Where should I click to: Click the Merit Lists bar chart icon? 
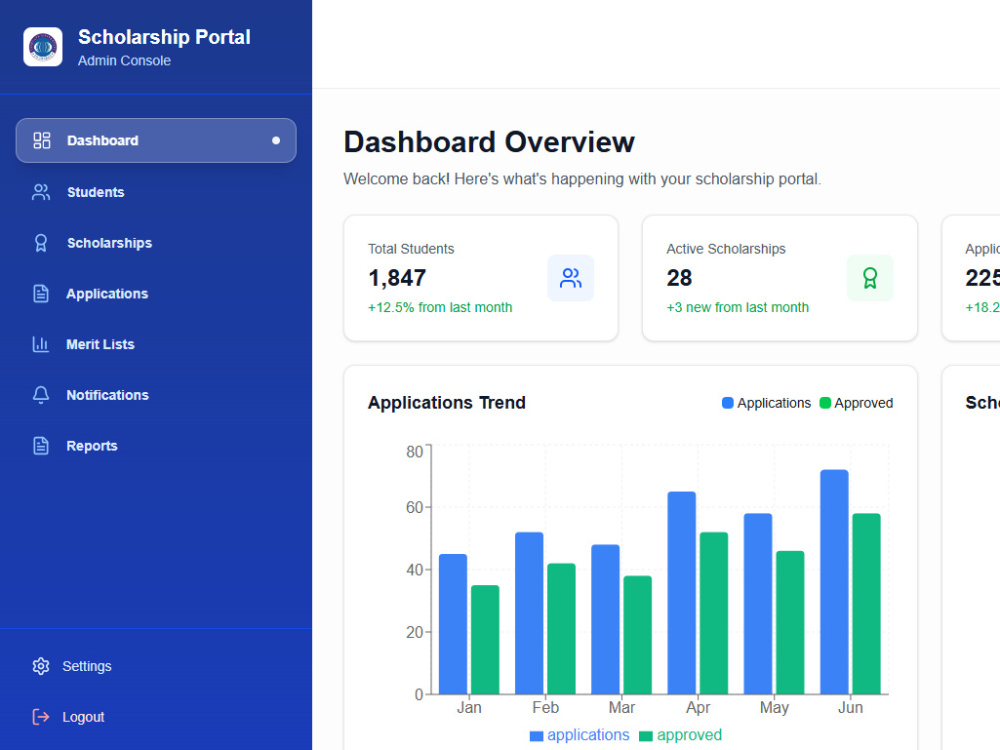click(x=41, y=344)
